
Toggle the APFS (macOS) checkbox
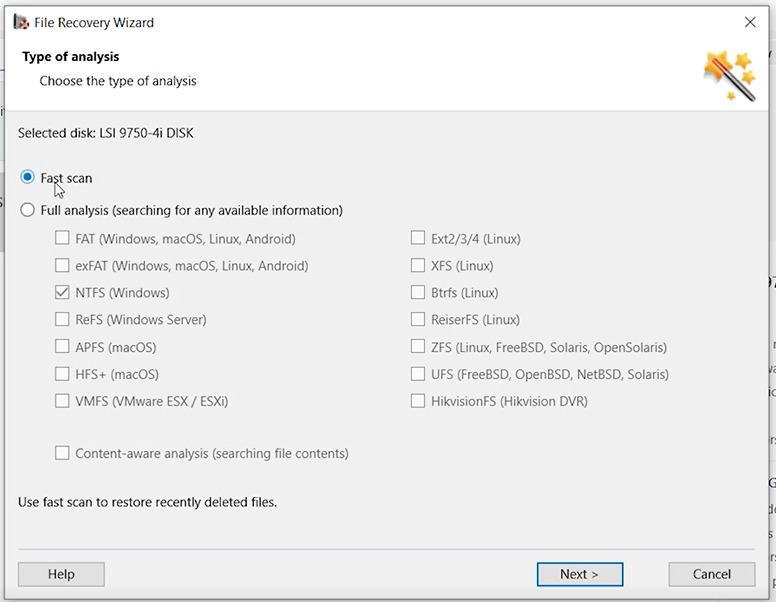(x=62, y=346)
